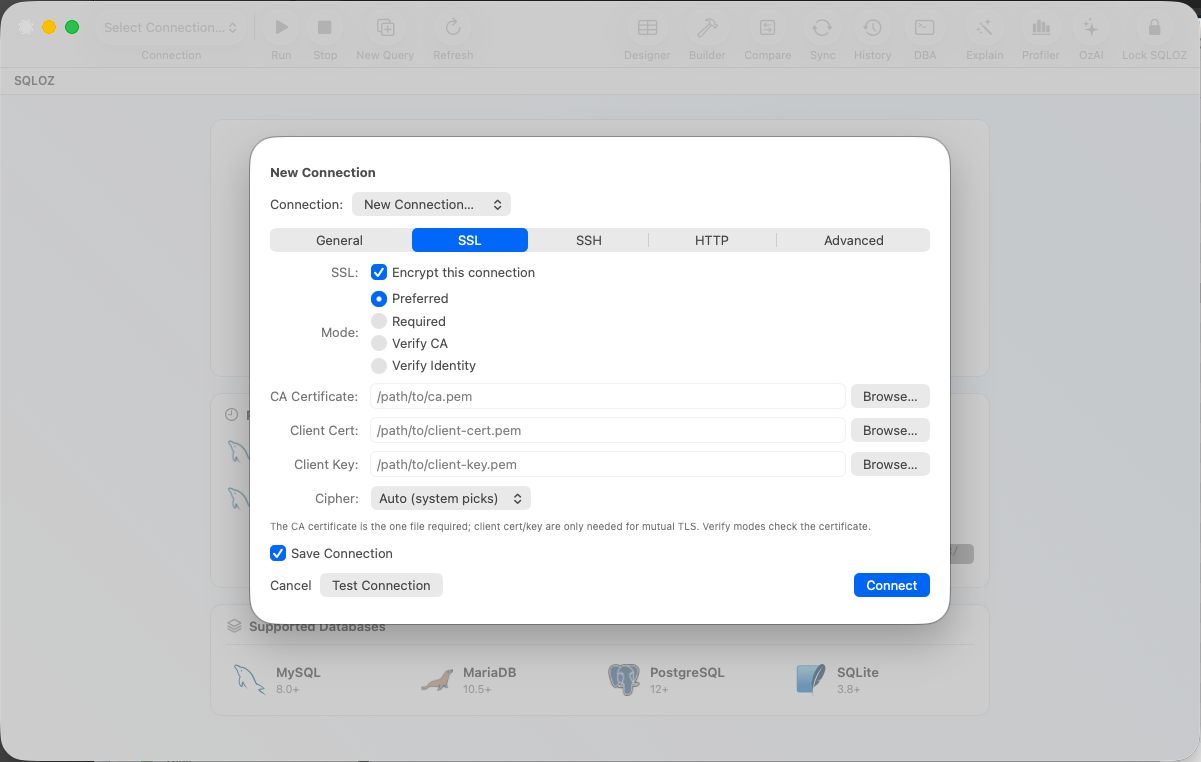Viewport: 1201px width, 762px height.
Task: Click the SQLOZ title label
Action: [x=34, y=80]
